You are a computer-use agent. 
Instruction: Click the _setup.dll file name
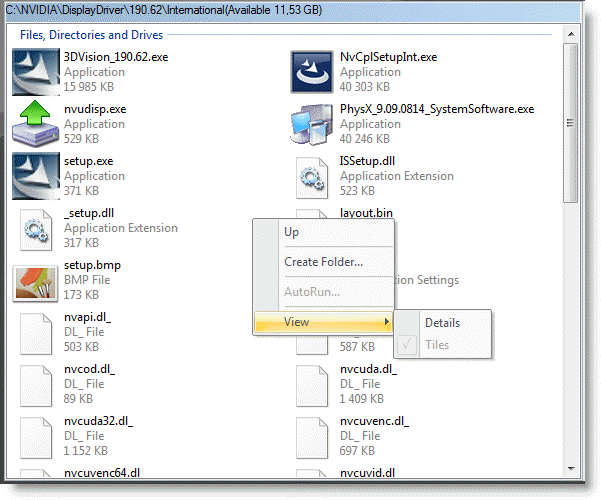(89, 213)
